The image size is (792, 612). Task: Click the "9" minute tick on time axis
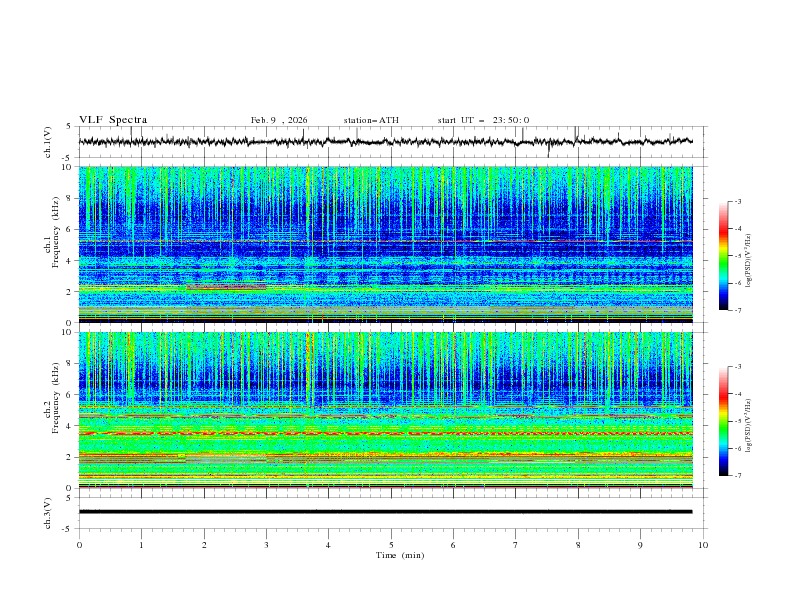point(640,545)
